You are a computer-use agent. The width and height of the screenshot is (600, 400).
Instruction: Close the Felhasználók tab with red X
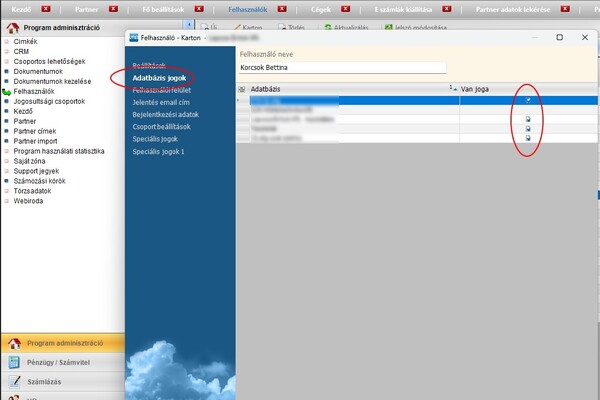click(x=282, y=9)
